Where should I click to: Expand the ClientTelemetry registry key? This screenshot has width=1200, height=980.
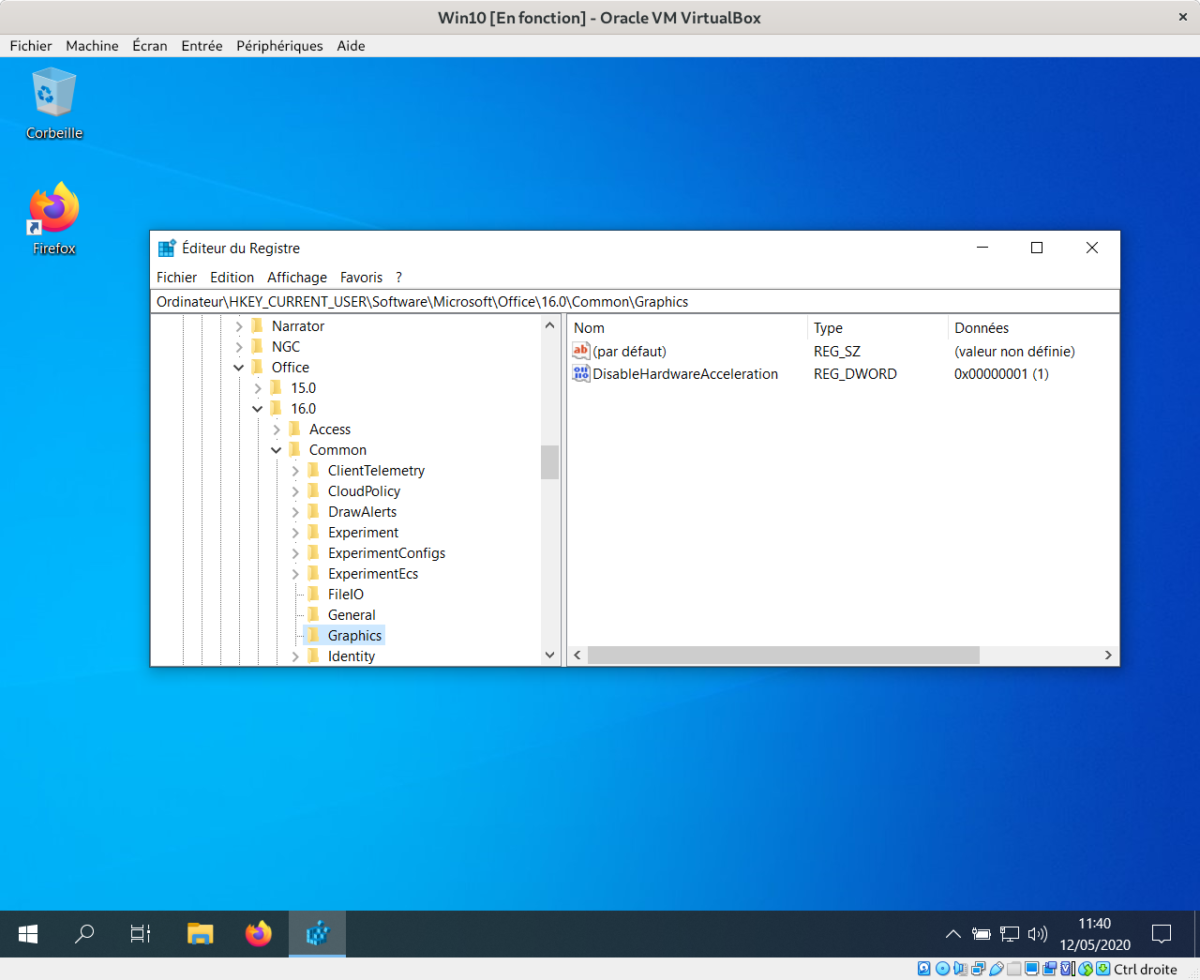tap(294, 470)
